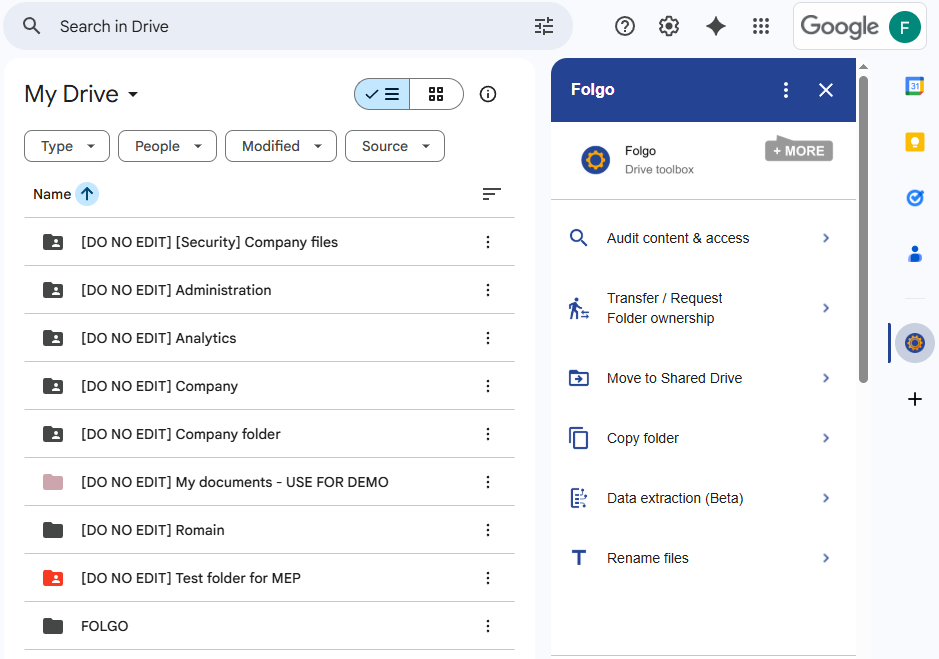Select the FOLGO folder row
This screenshot has width=939, height=659.
269,626
